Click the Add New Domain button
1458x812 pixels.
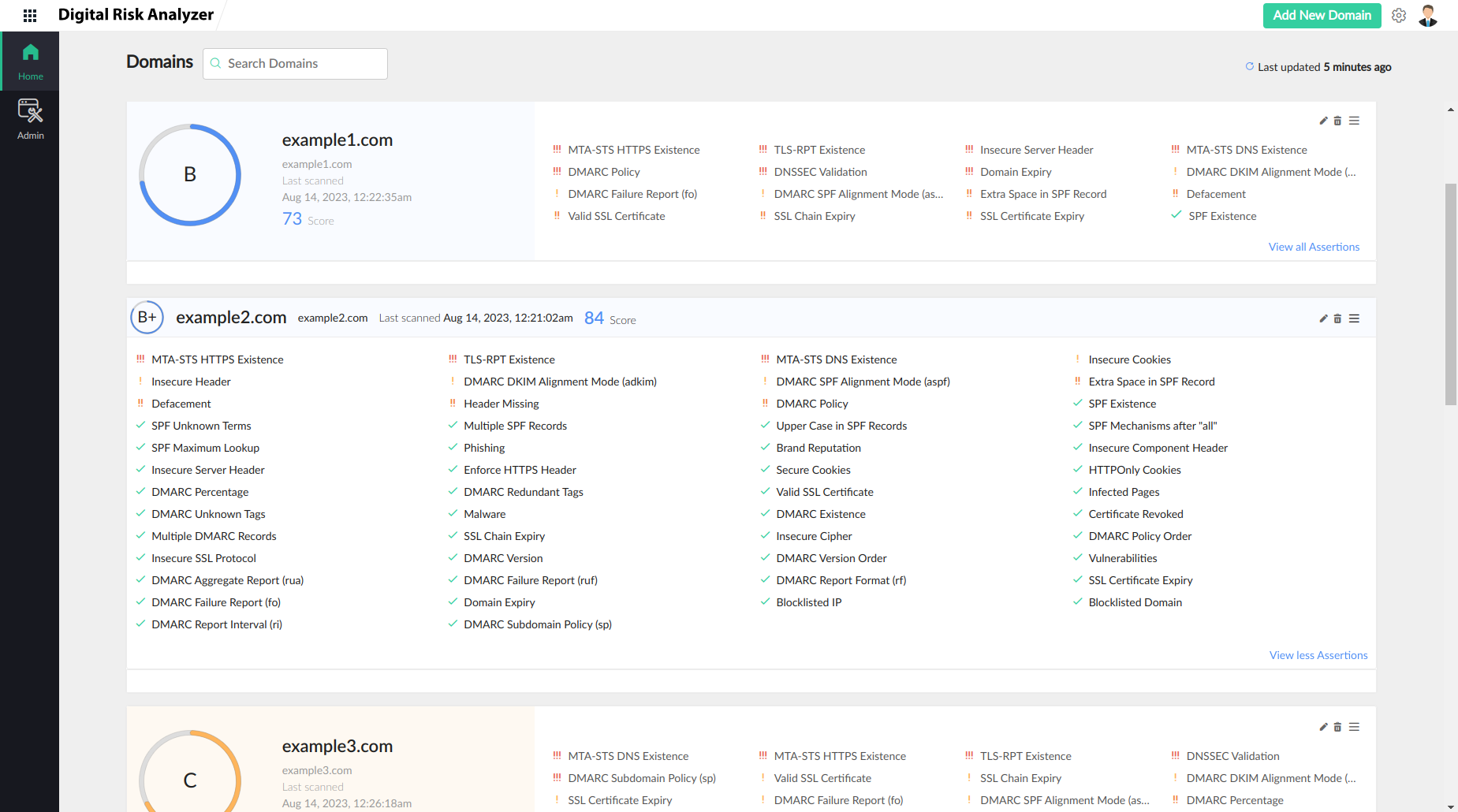pyautogui.click(x=1322, y=15)
